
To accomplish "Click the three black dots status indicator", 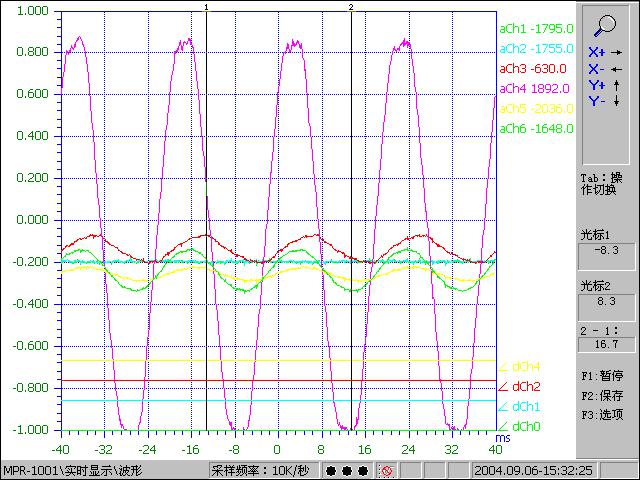I will pyautogui.click(x=346, y=470).
